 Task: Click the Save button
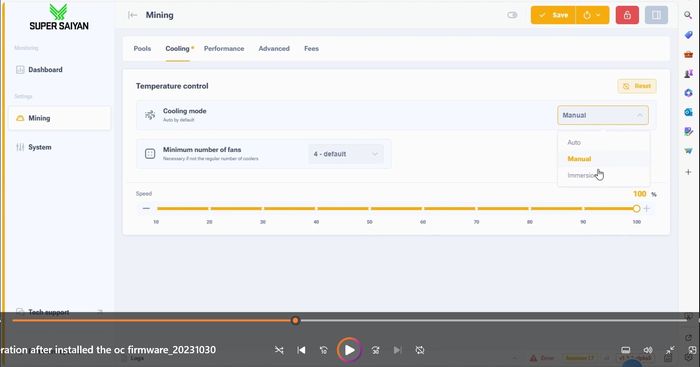click(x=553, y=15)
